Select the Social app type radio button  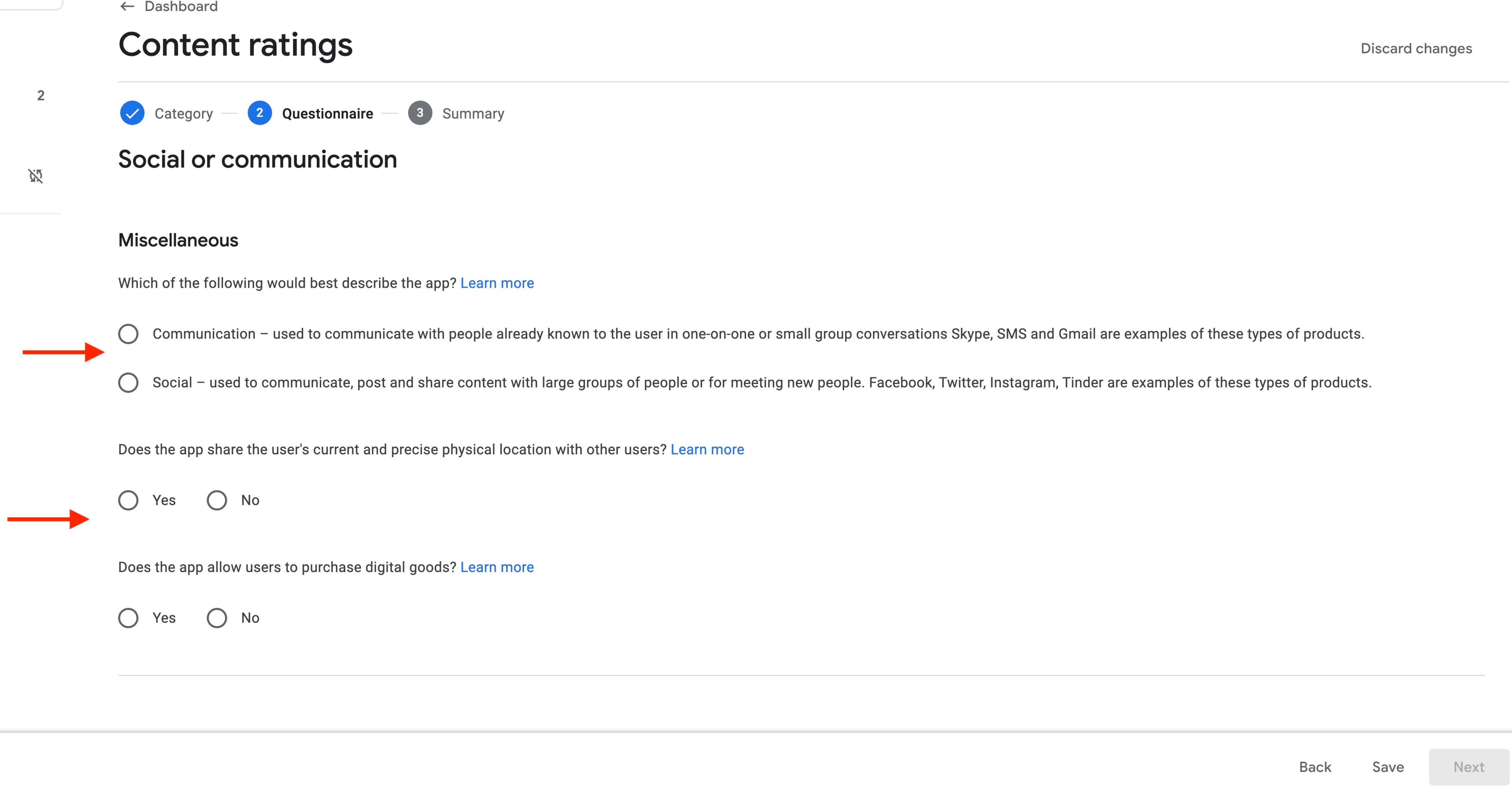click(x=128, y=383)
